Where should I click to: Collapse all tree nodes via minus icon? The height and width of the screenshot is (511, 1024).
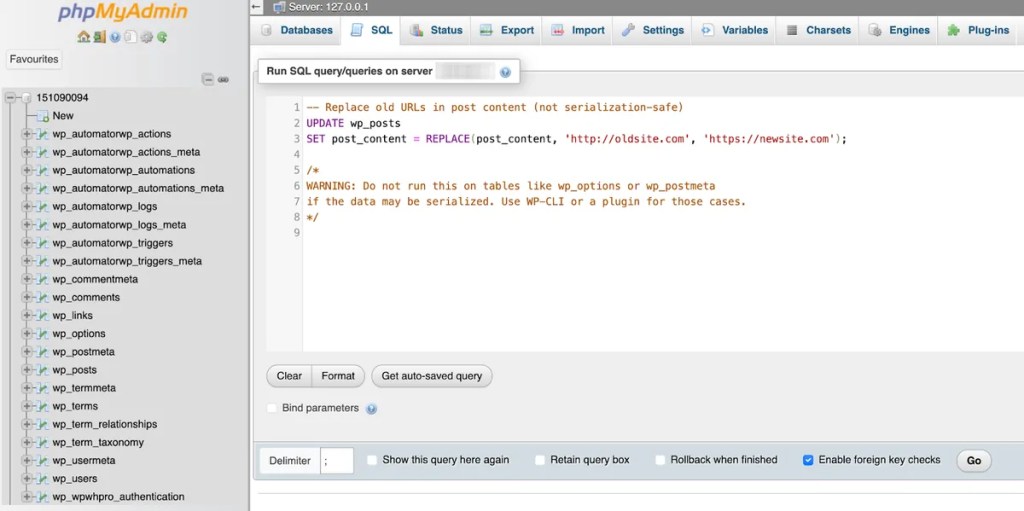(208, 80)
